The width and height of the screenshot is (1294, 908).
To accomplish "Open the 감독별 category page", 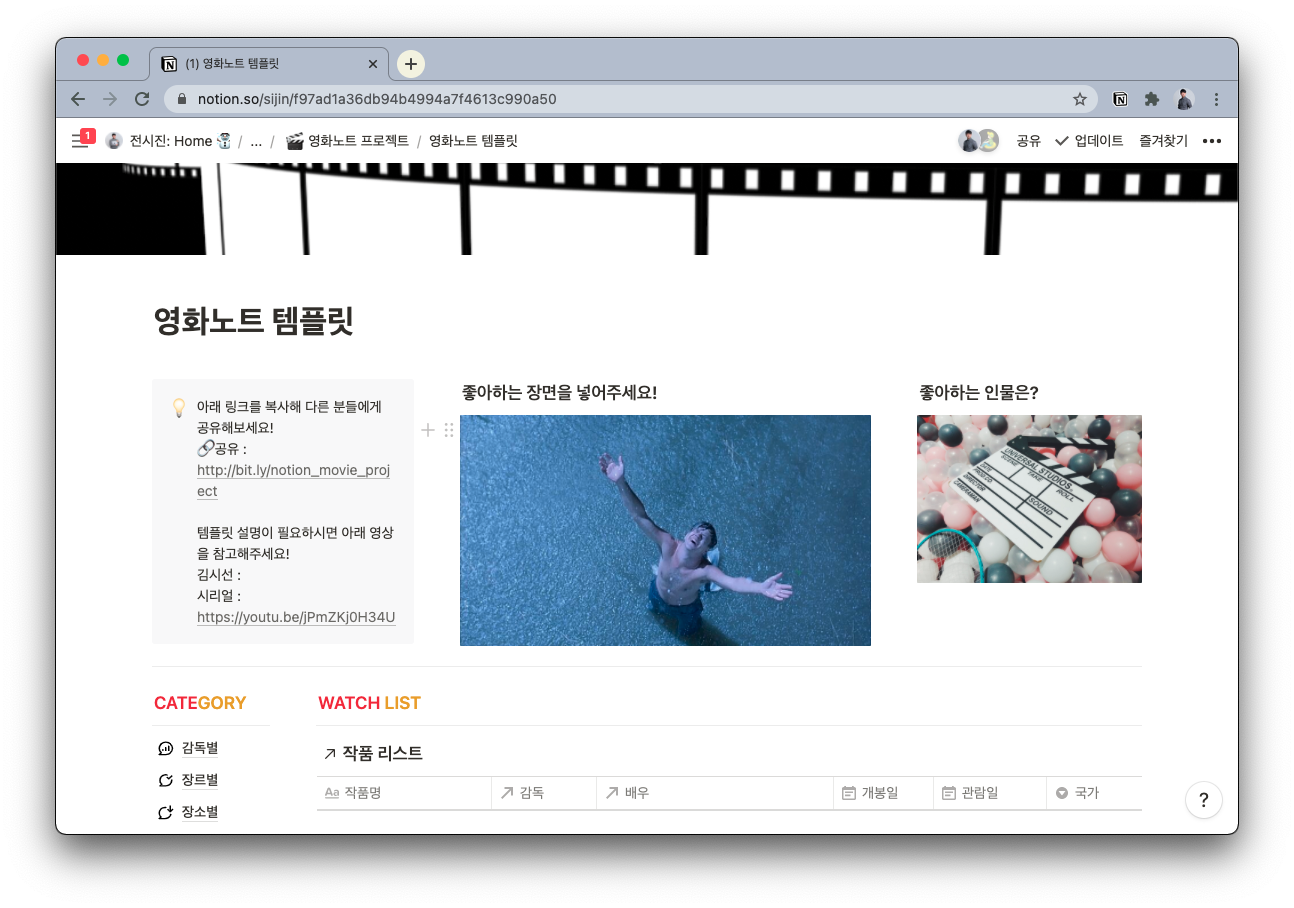I will [x=199, y=748].
